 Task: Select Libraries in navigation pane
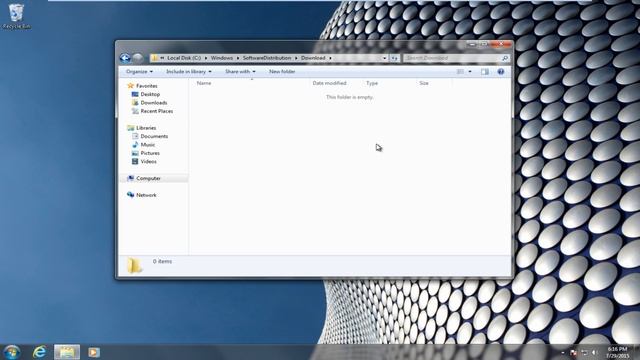tap(146, 128)
